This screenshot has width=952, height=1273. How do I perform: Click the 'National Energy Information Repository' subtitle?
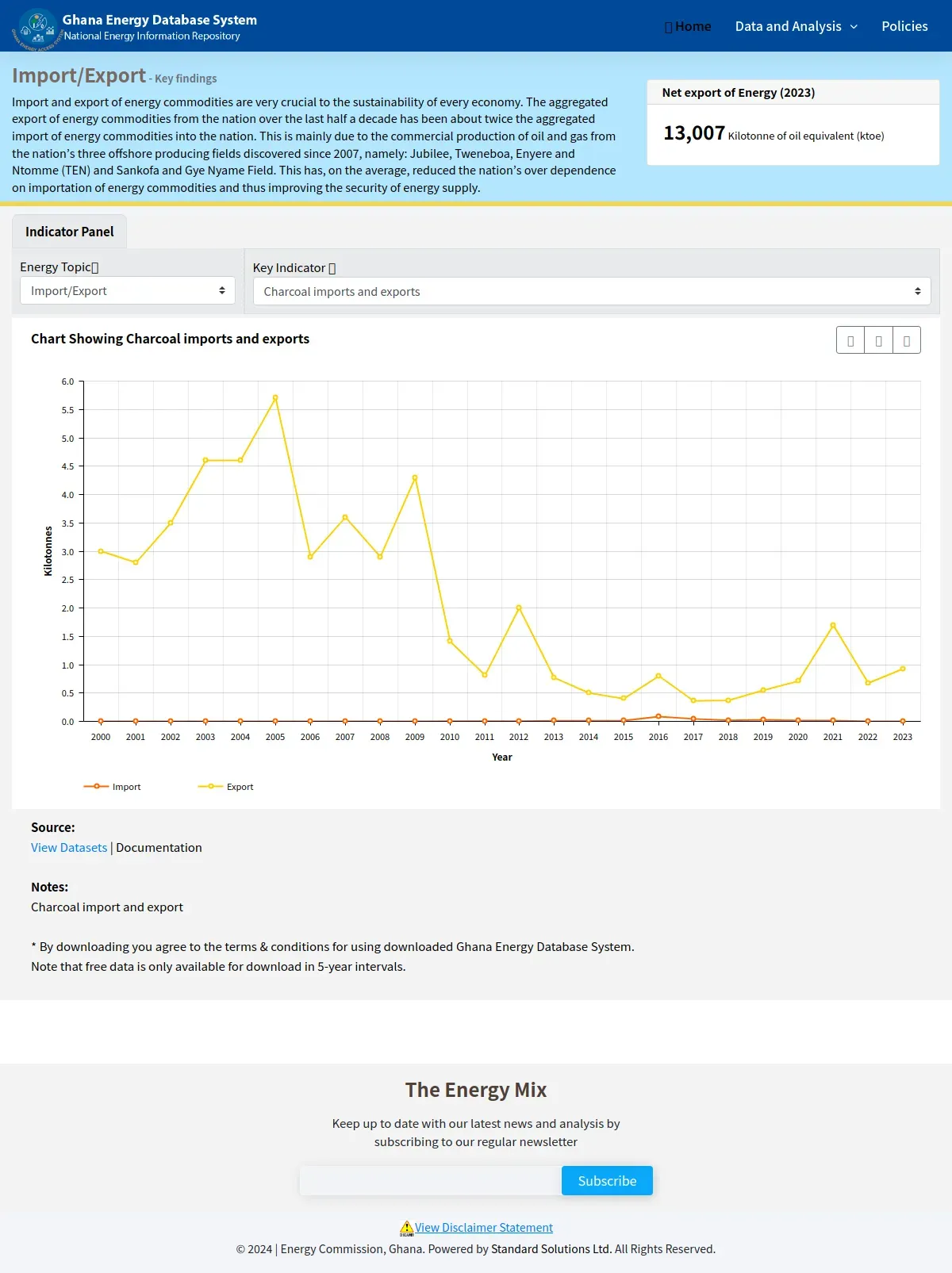(x=152, y=36)
